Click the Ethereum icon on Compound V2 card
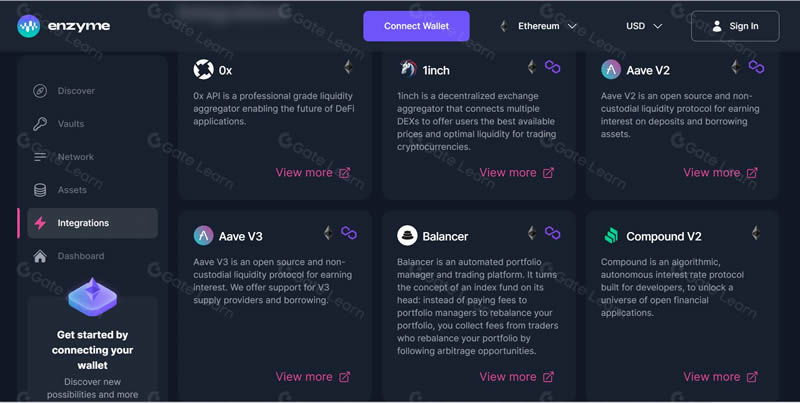This screenshot has width=800, height=403. 756,233
